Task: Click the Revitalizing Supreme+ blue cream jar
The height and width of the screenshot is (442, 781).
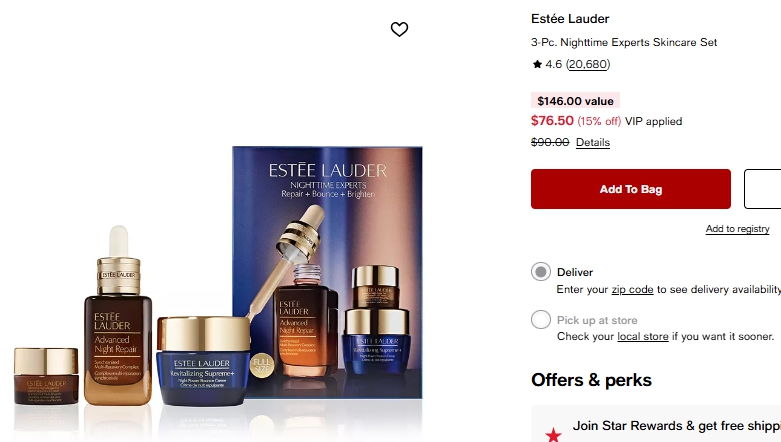Action: tap(203, 360)
